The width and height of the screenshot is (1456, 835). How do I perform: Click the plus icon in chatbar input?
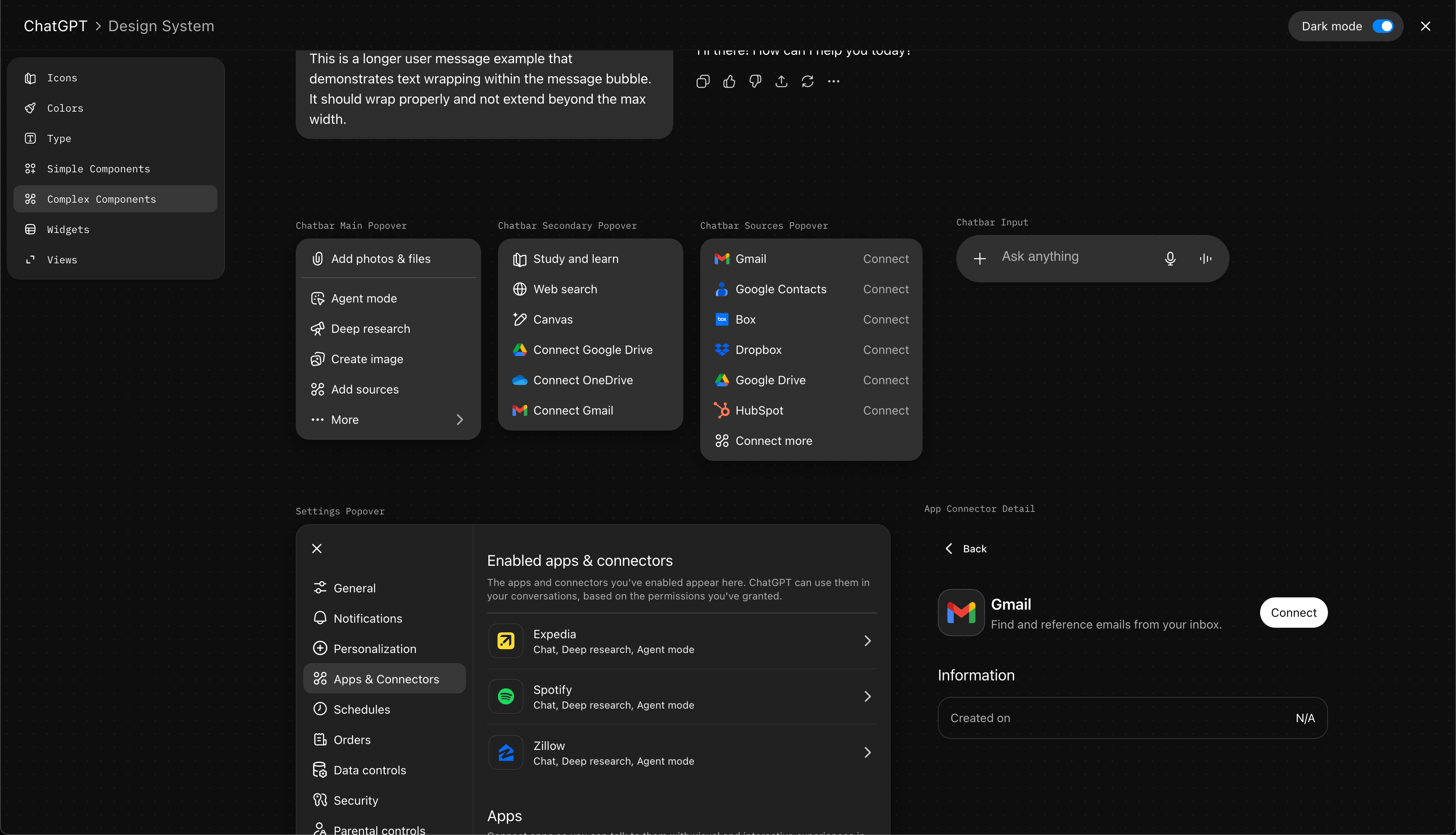coord(980,259)
